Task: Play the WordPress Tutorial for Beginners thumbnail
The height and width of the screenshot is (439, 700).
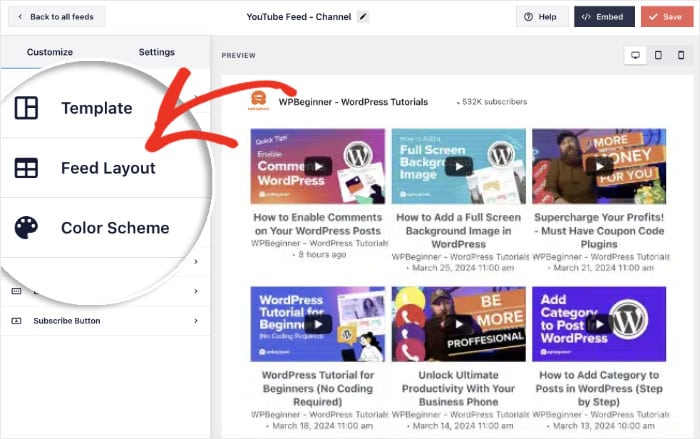Action: click(318, 324)
